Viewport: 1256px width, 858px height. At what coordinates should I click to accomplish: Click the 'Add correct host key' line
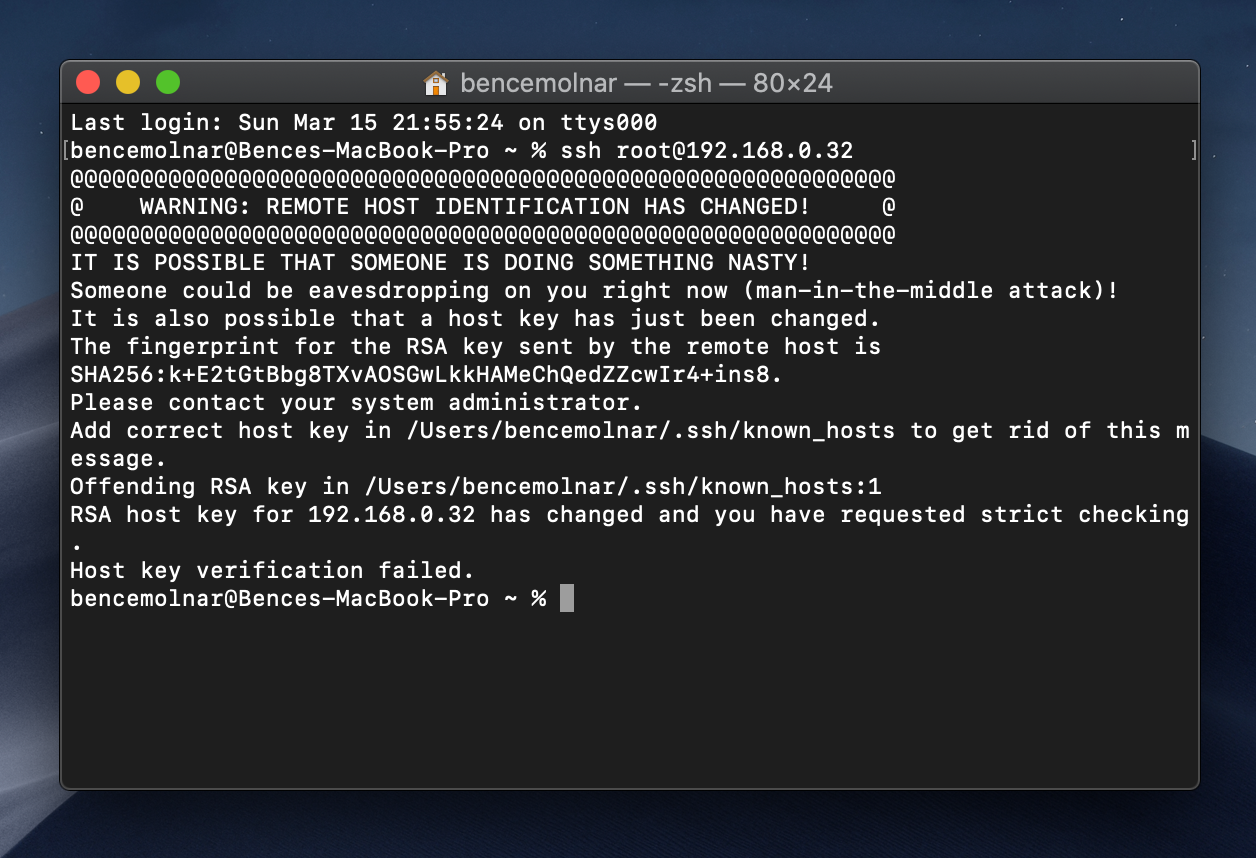(x=630, y=431)
